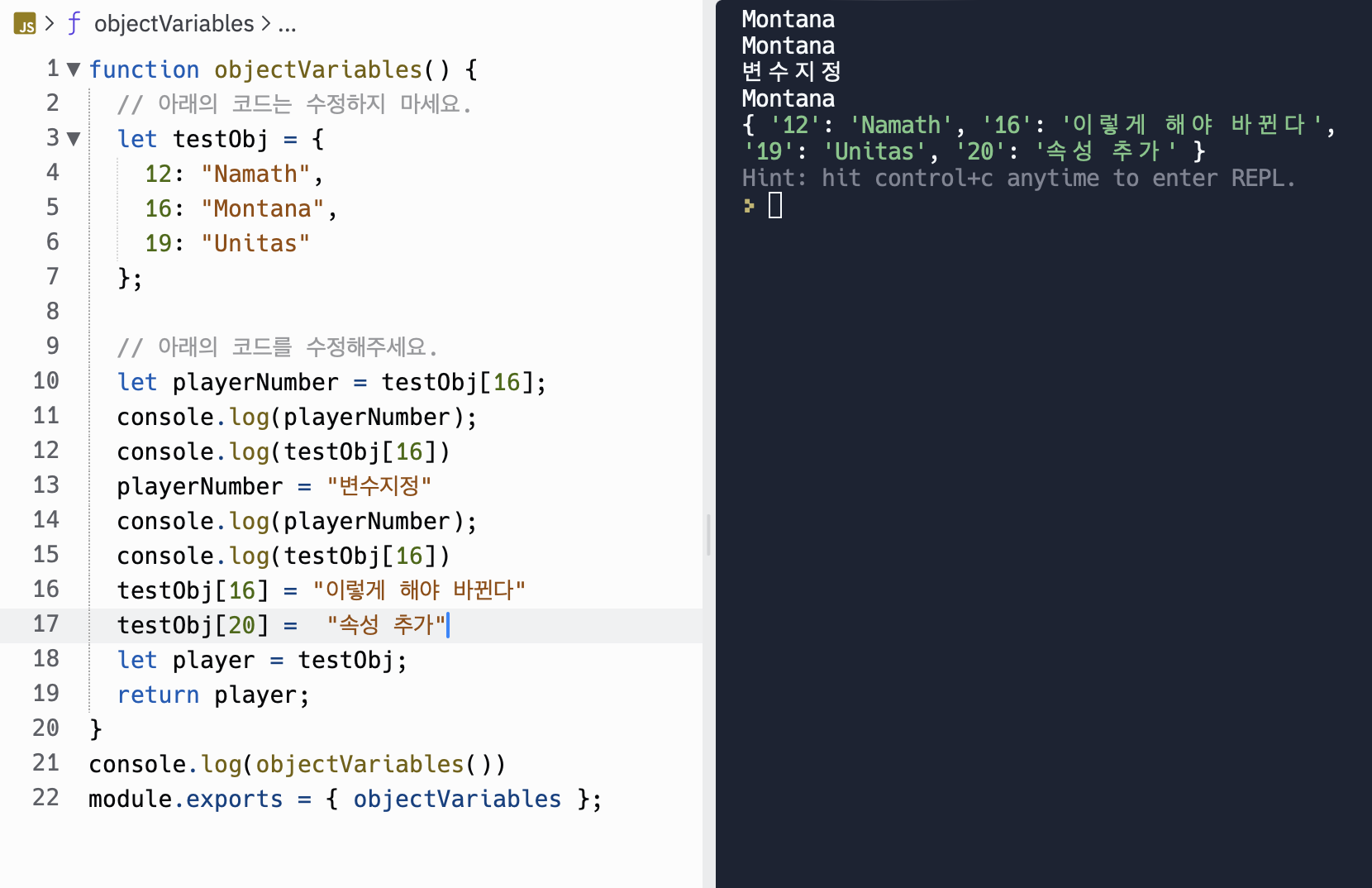The width and height of the screenshot is (1372, 888).
Task: Collapse the testObj object literal fold arrow
Action: coord(73,138)
